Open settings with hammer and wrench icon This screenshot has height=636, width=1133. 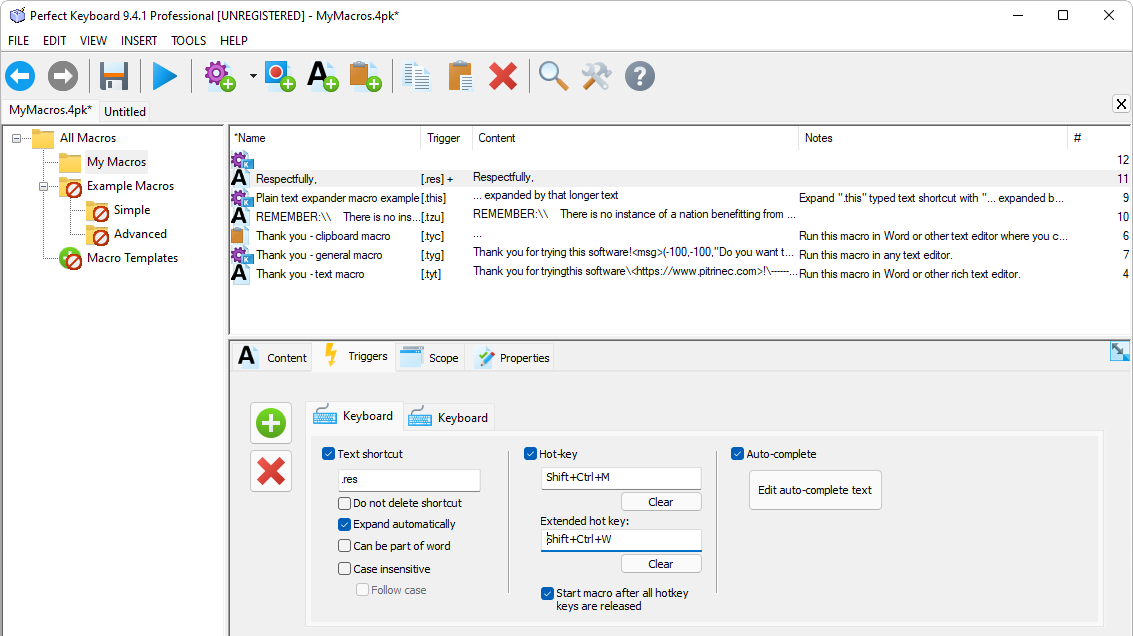coord(596,76)
